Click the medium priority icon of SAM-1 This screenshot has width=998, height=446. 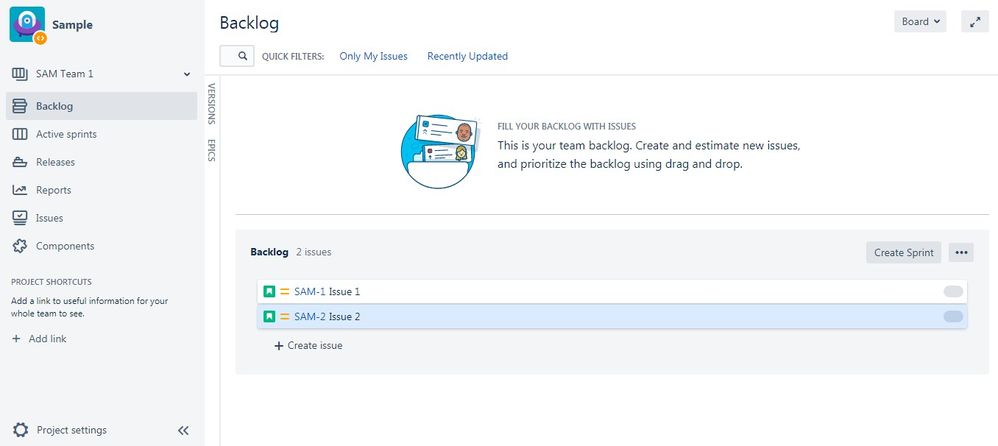(x=285, y=291)
